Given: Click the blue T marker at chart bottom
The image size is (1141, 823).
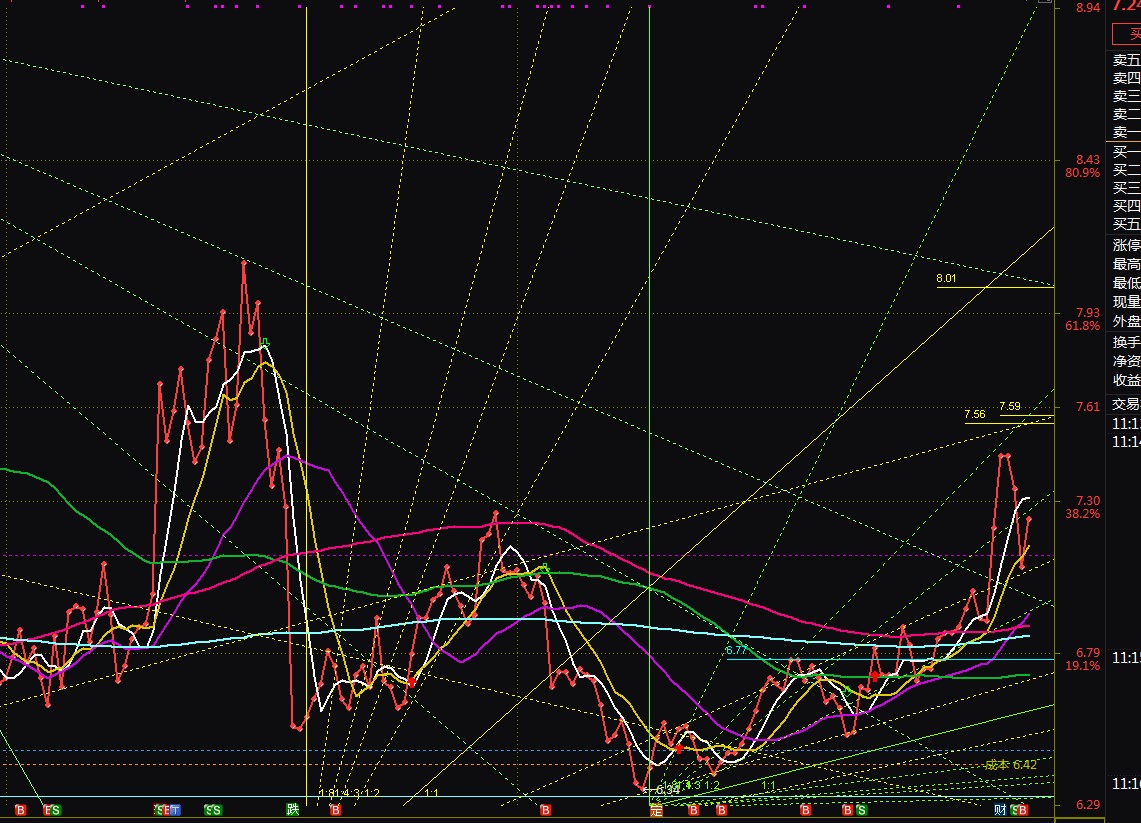Looking at the screenshot, I should (x=175, y=810).
